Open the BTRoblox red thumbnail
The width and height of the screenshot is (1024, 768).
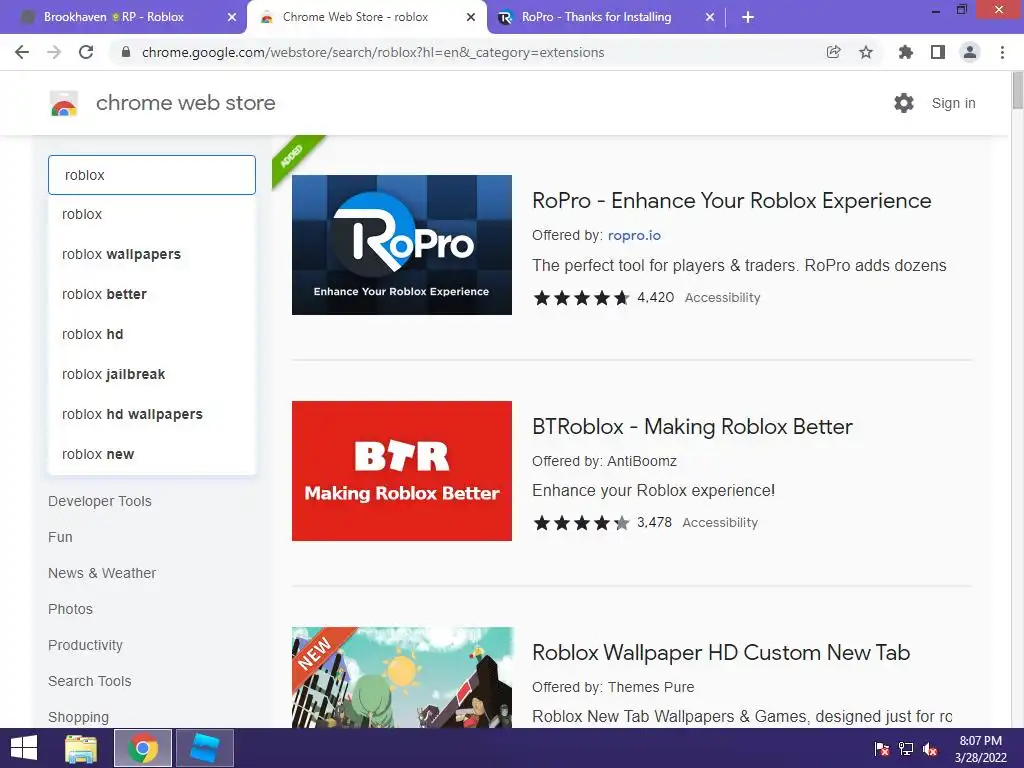(402, 471)
